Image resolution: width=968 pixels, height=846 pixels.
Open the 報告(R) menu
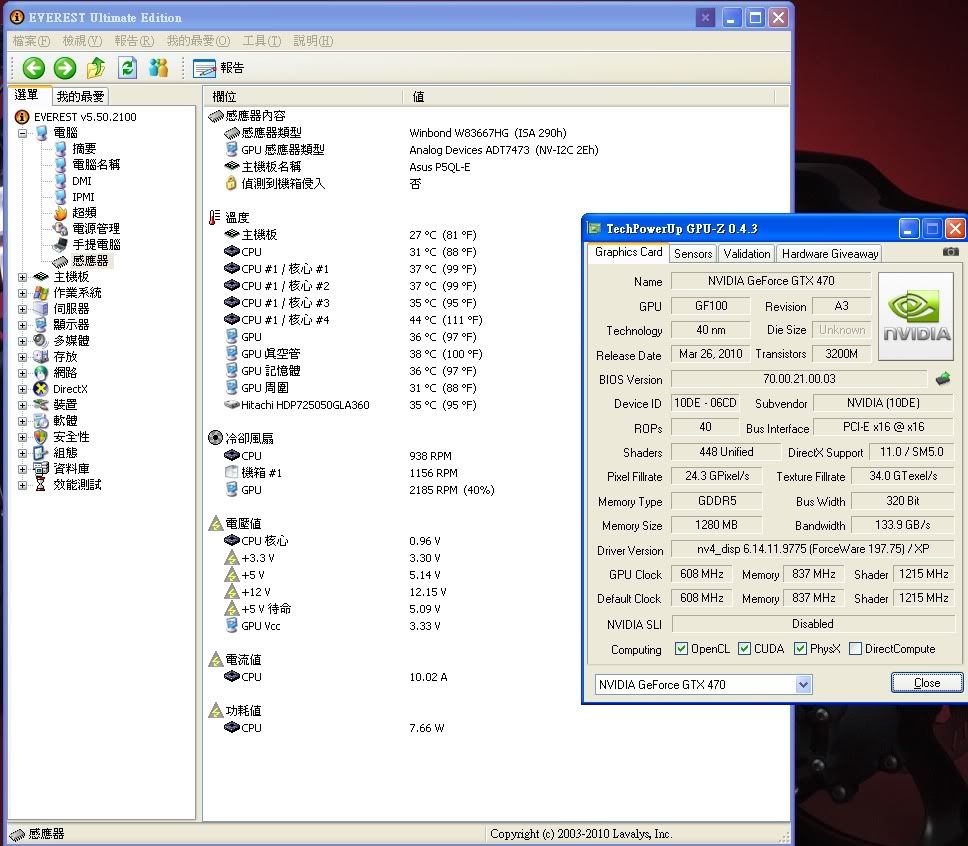pyautogui.click(x=134, y=41)
